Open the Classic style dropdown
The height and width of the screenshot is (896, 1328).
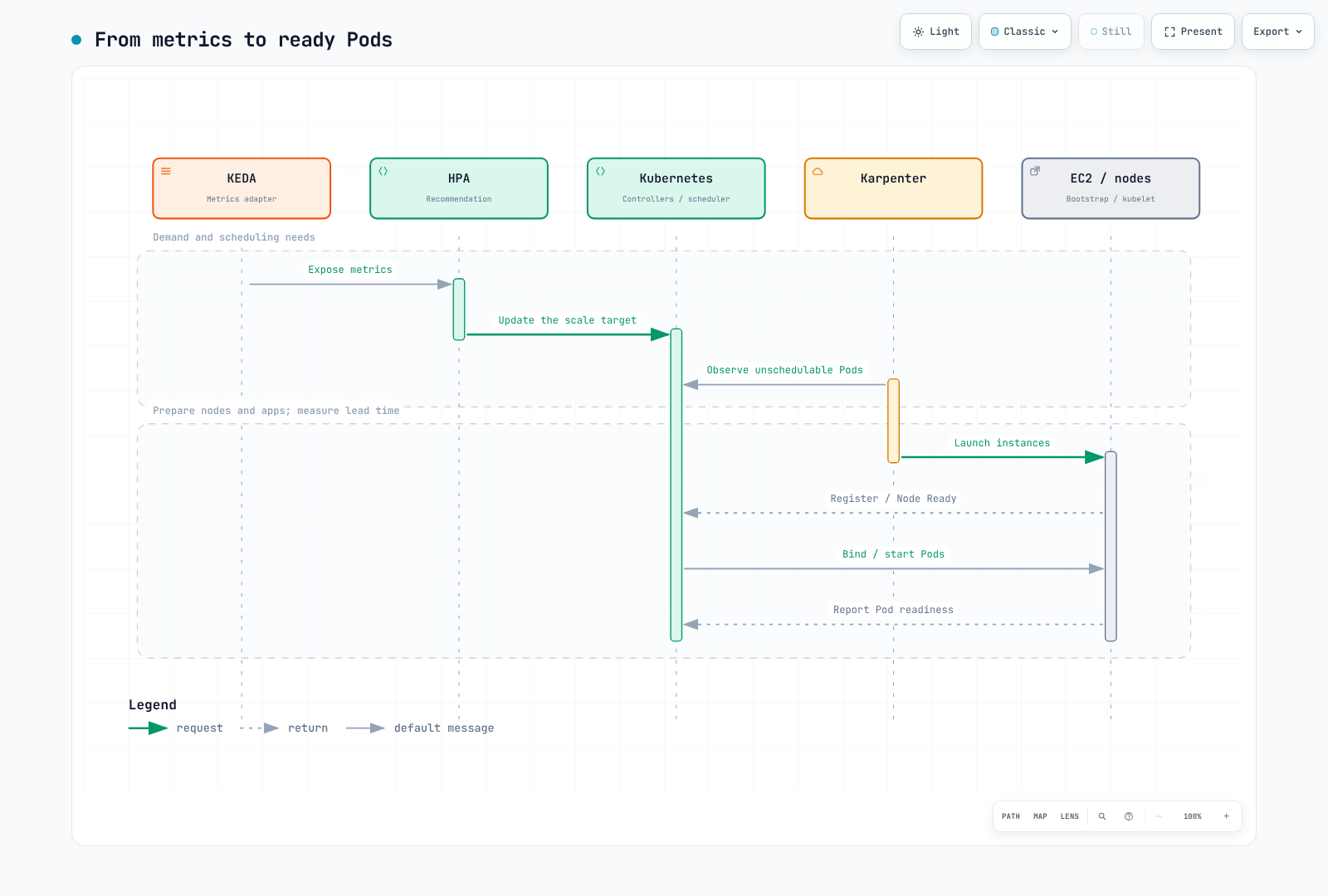1025,32
